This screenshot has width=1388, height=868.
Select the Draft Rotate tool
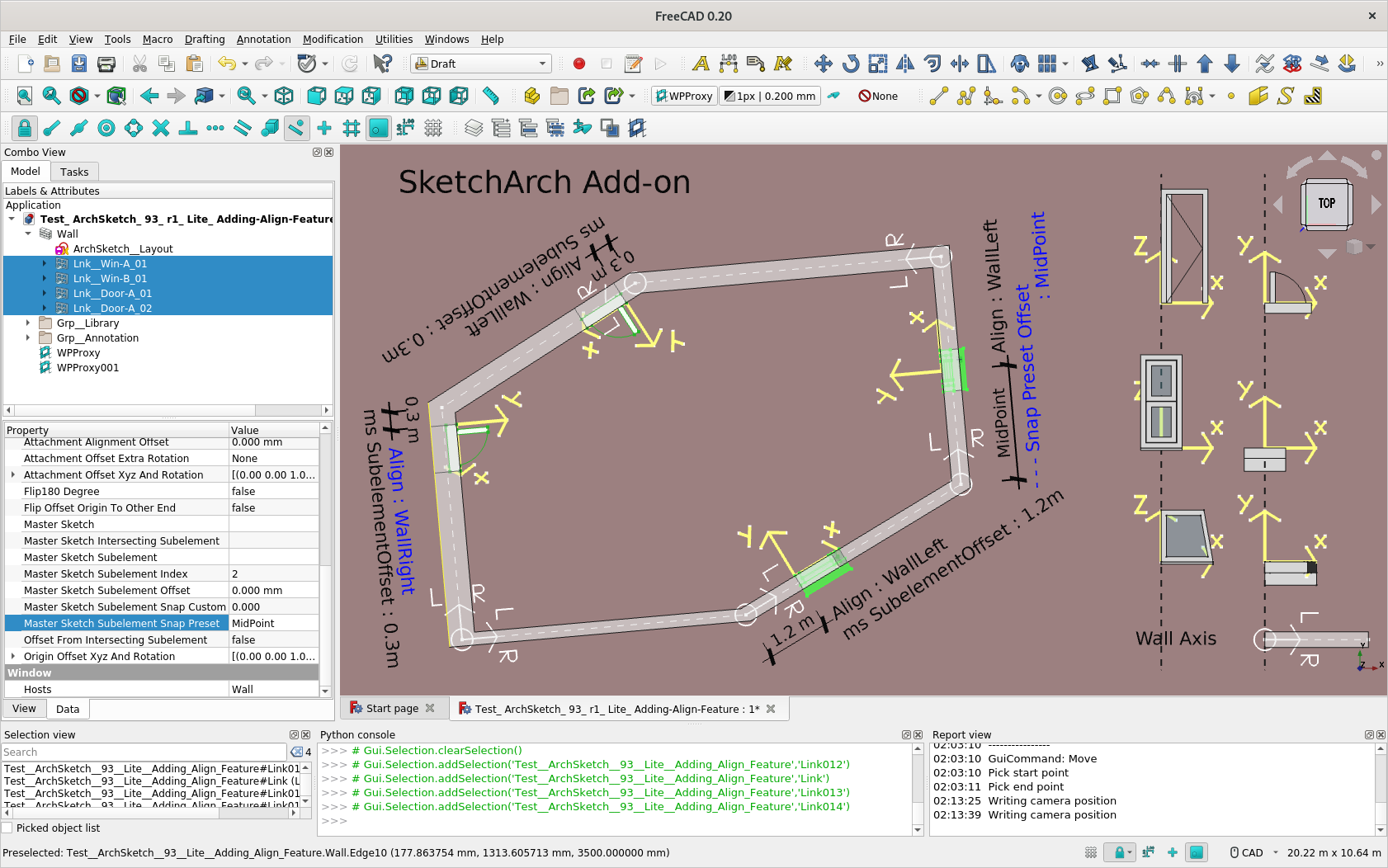click(850, 64)
